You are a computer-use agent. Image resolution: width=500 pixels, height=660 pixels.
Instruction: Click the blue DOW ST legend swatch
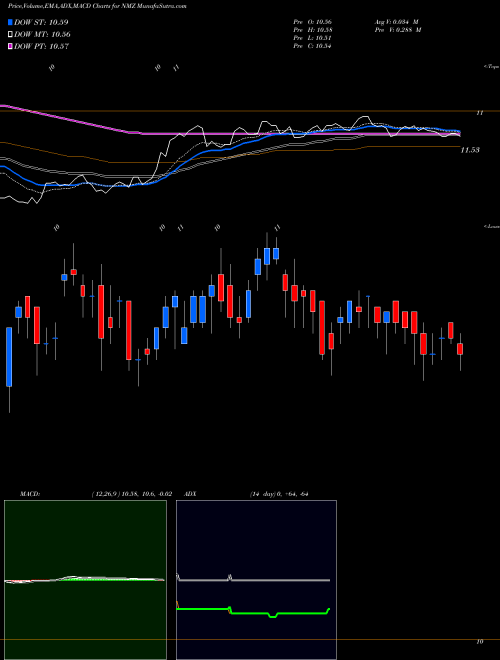point(11,22)
